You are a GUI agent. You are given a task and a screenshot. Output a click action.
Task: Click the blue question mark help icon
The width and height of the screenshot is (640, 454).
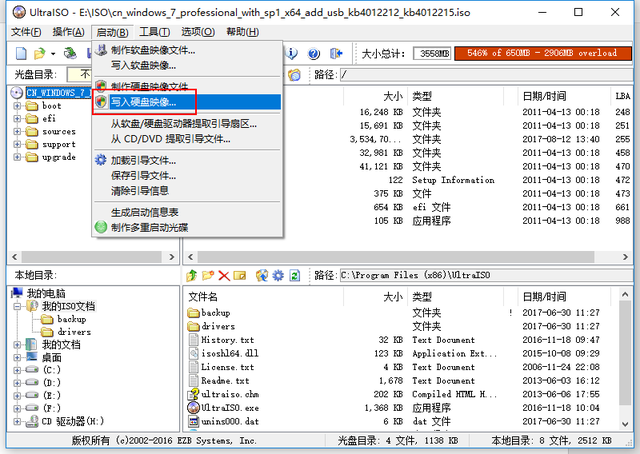coord(313,53)
